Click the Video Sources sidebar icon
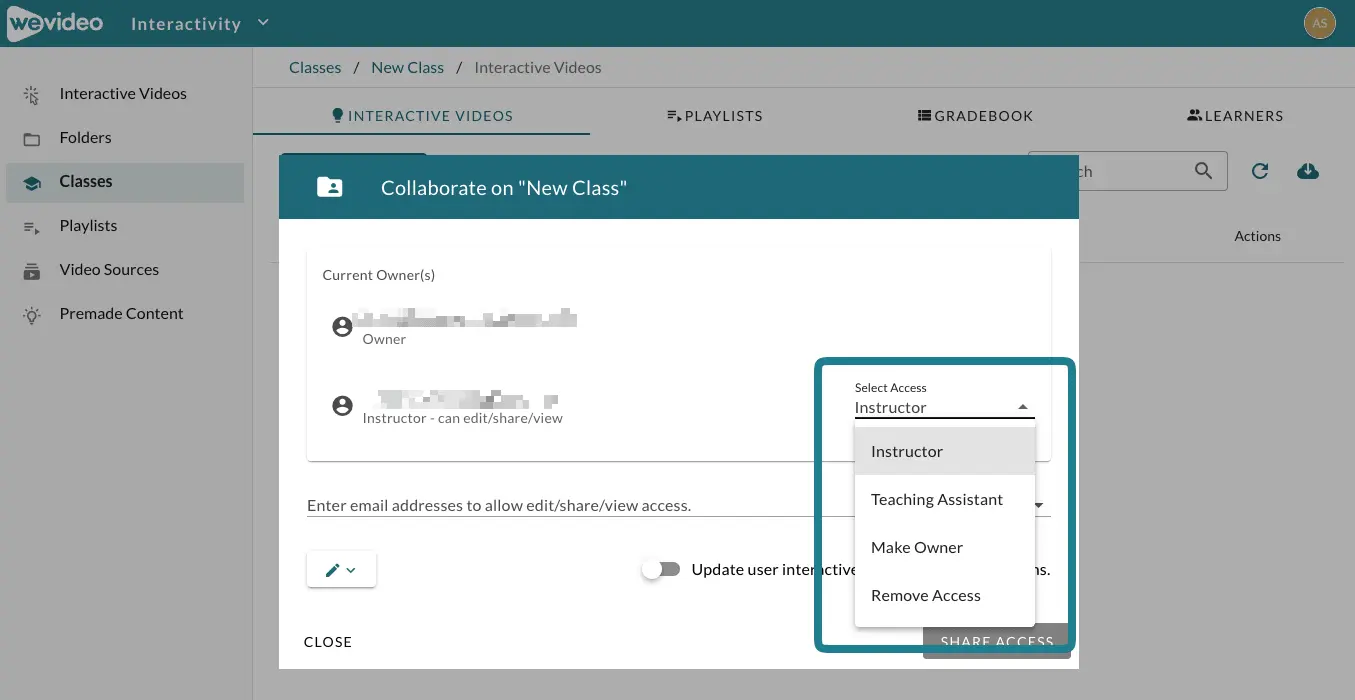The height and width of the screenshot is (700, 1355). [32, 271]
